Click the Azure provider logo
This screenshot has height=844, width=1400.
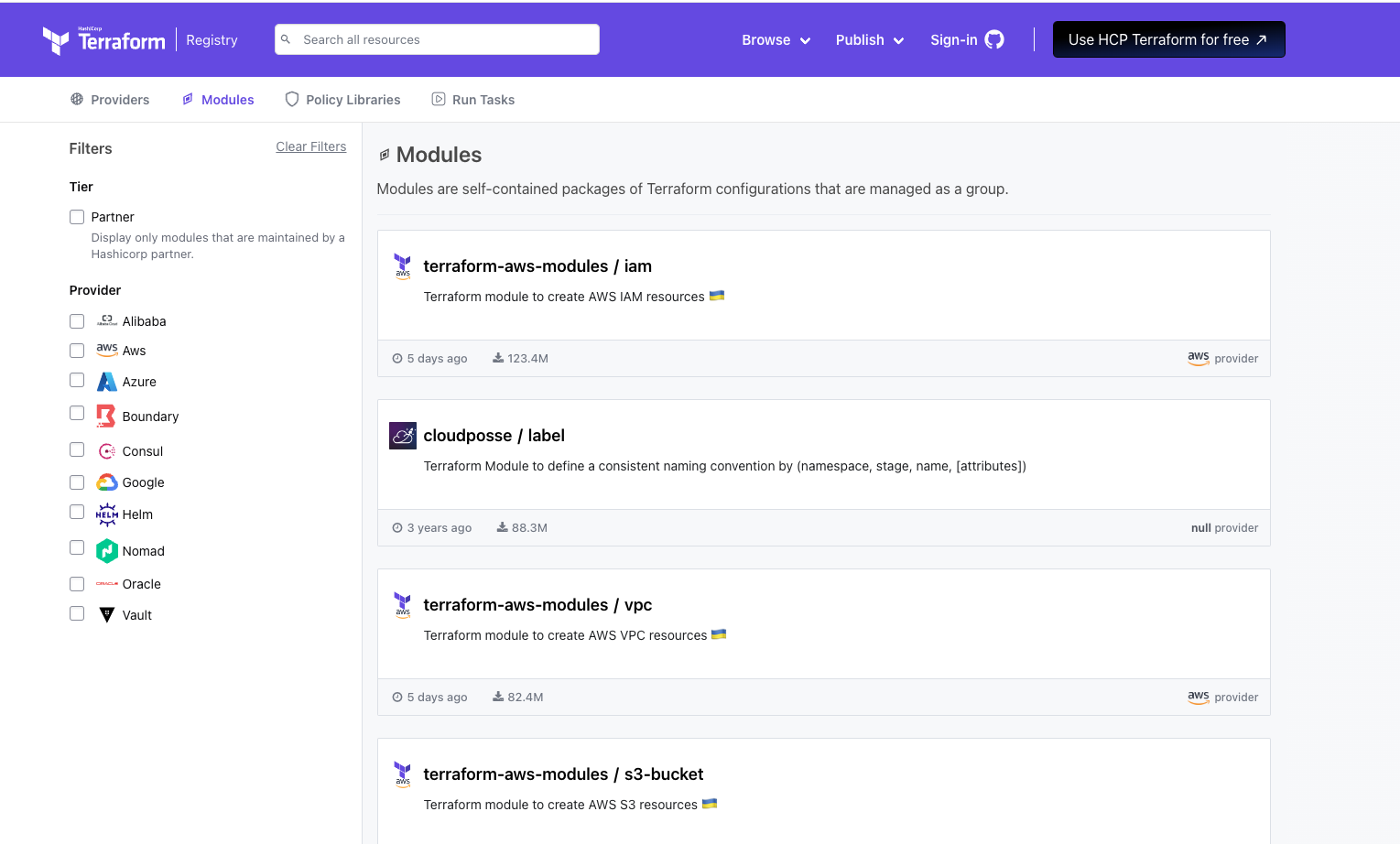pyautogui.click(x=107, y=382)
